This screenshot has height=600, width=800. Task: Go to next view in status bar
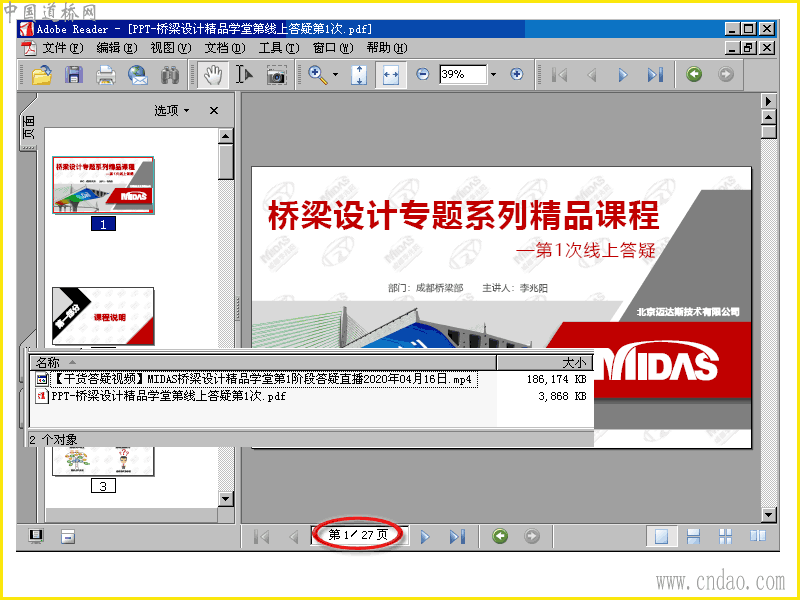click(x=532, y=536)
